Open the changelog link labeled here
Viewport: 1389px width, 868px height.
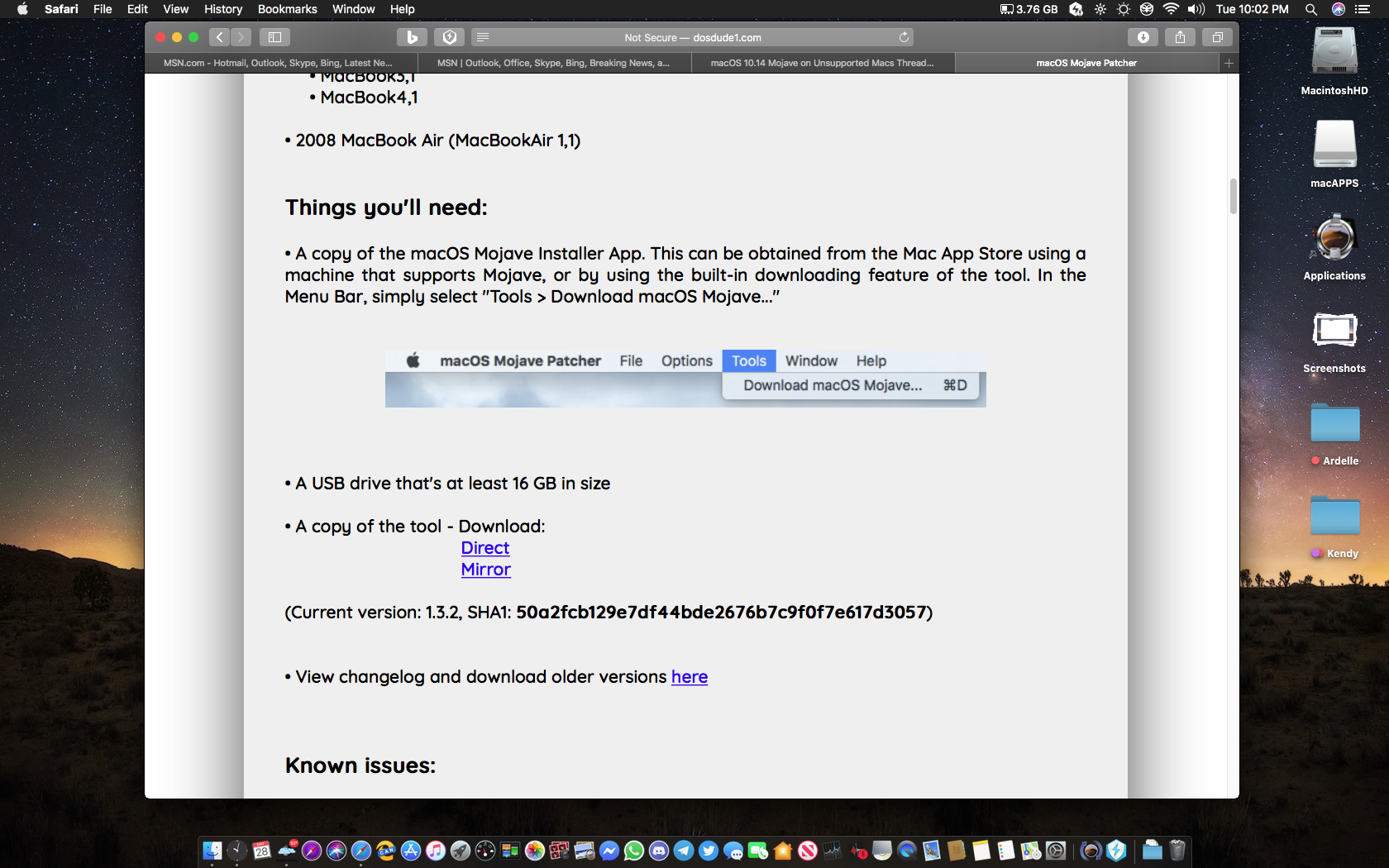click(690, 677)
